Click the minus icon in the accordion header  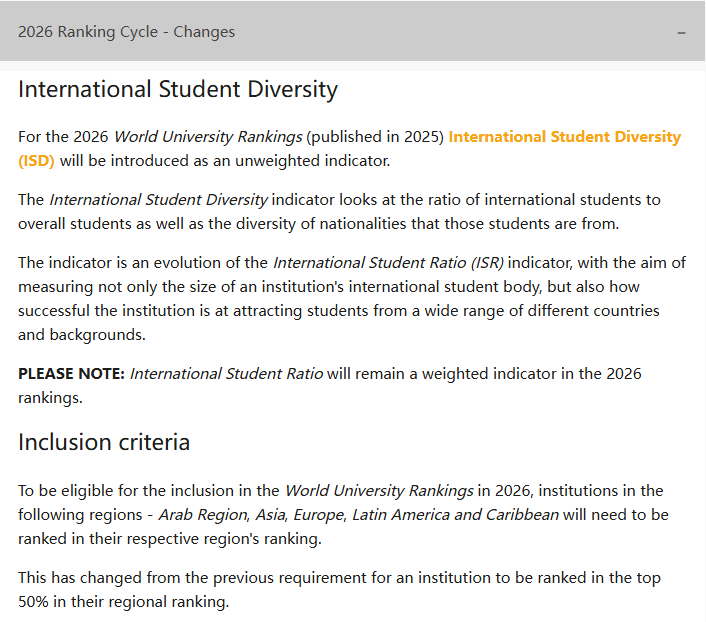tap(681, 33)
